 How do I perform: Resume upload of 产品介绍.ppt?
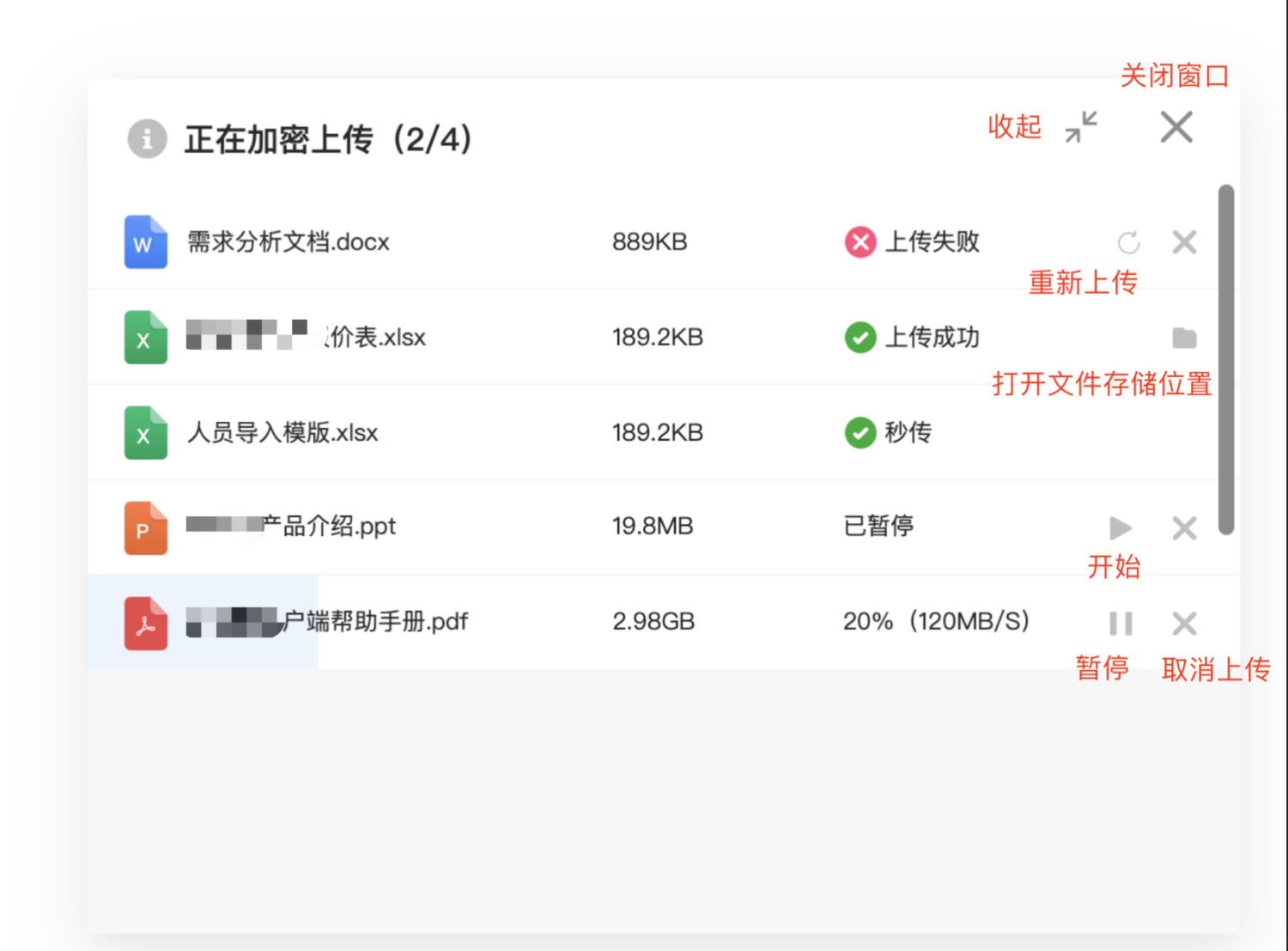[1120, 527]
